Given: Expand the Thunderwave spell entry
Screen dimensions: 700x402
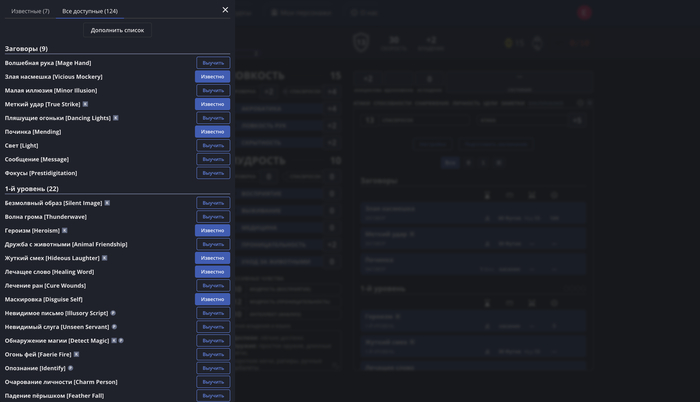Looking at the screenshot, I should [45, 216].
